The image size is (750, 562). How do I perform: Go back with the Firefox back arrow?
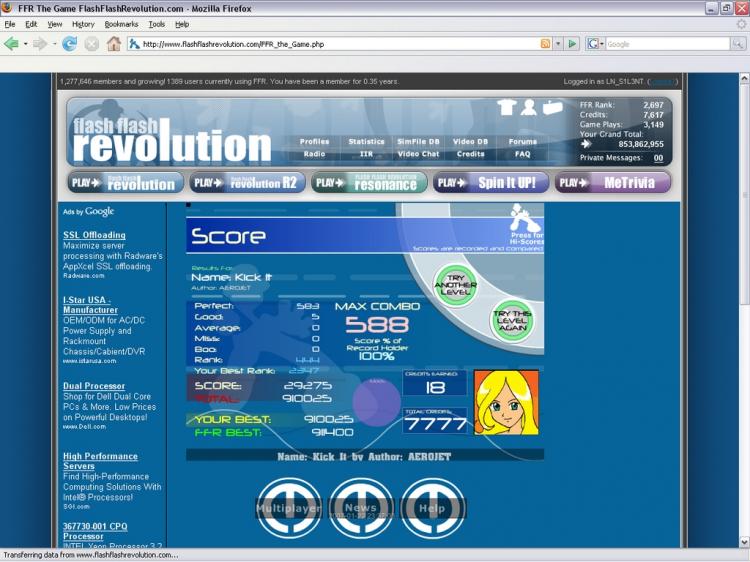[x=11, y=44]
